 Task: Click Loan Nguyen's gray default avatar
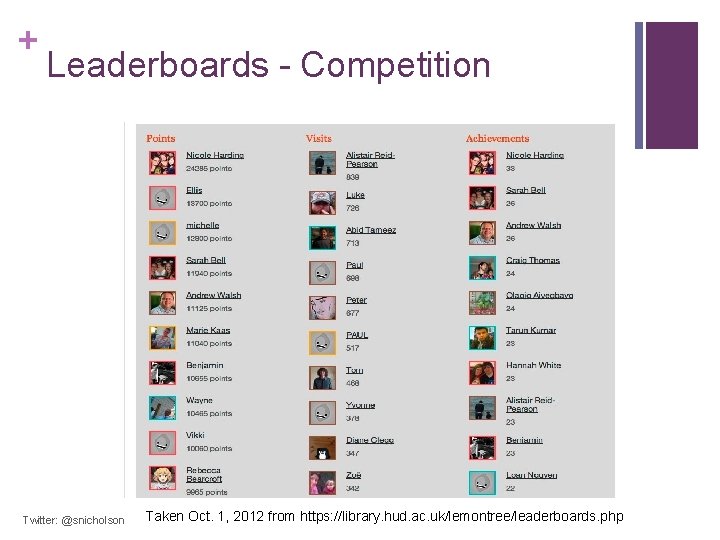point(482,482)
